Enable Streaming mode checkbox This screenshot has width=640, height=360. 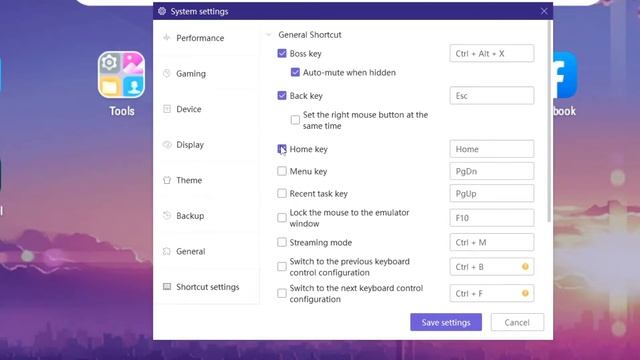click(282, 242)
